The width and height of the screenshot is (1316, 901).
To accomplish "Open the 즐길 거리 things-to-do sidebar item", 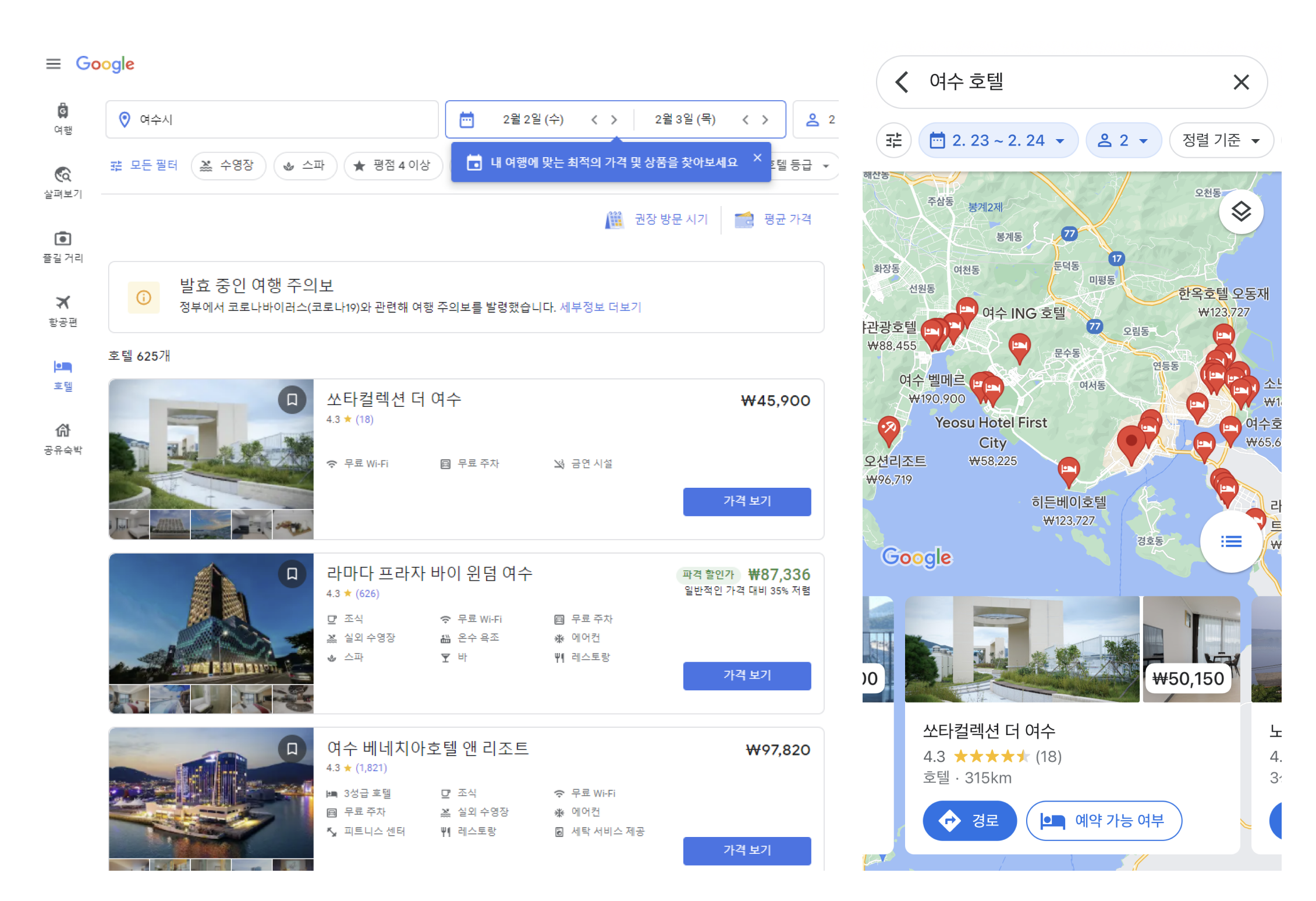I will tap(63, 246).
